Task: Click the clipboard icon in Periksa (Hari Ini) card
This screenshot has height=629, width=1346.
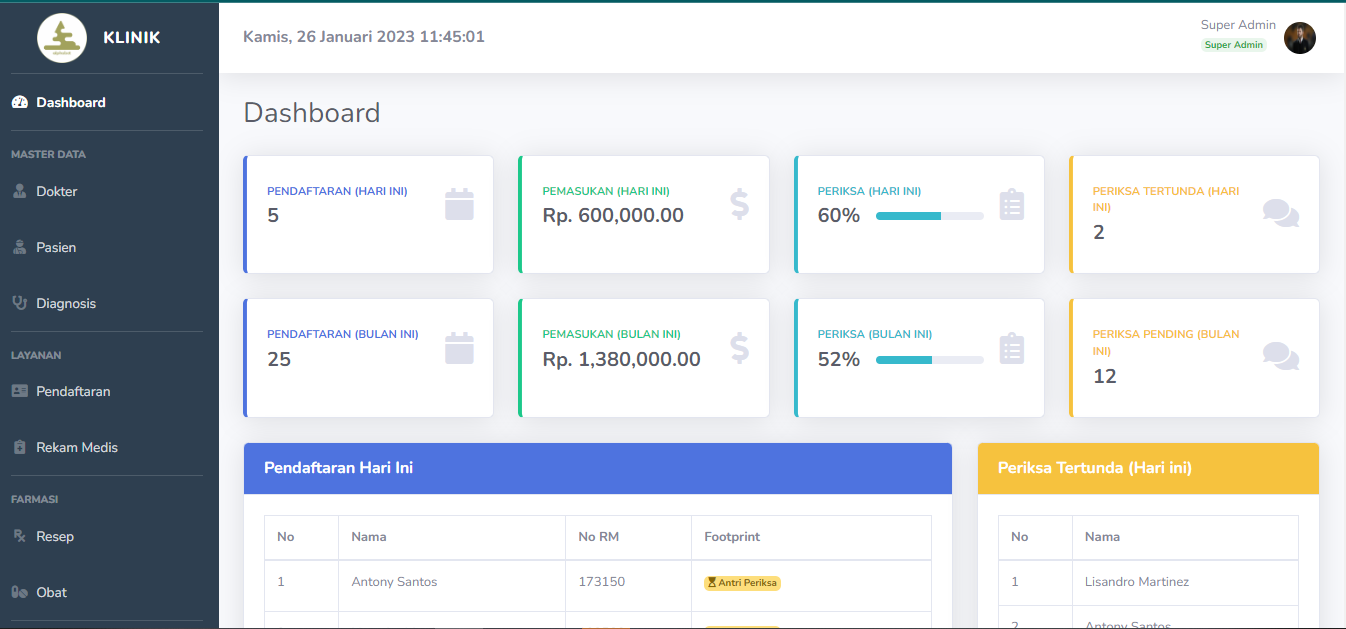Action: [x=1012, y=204]
